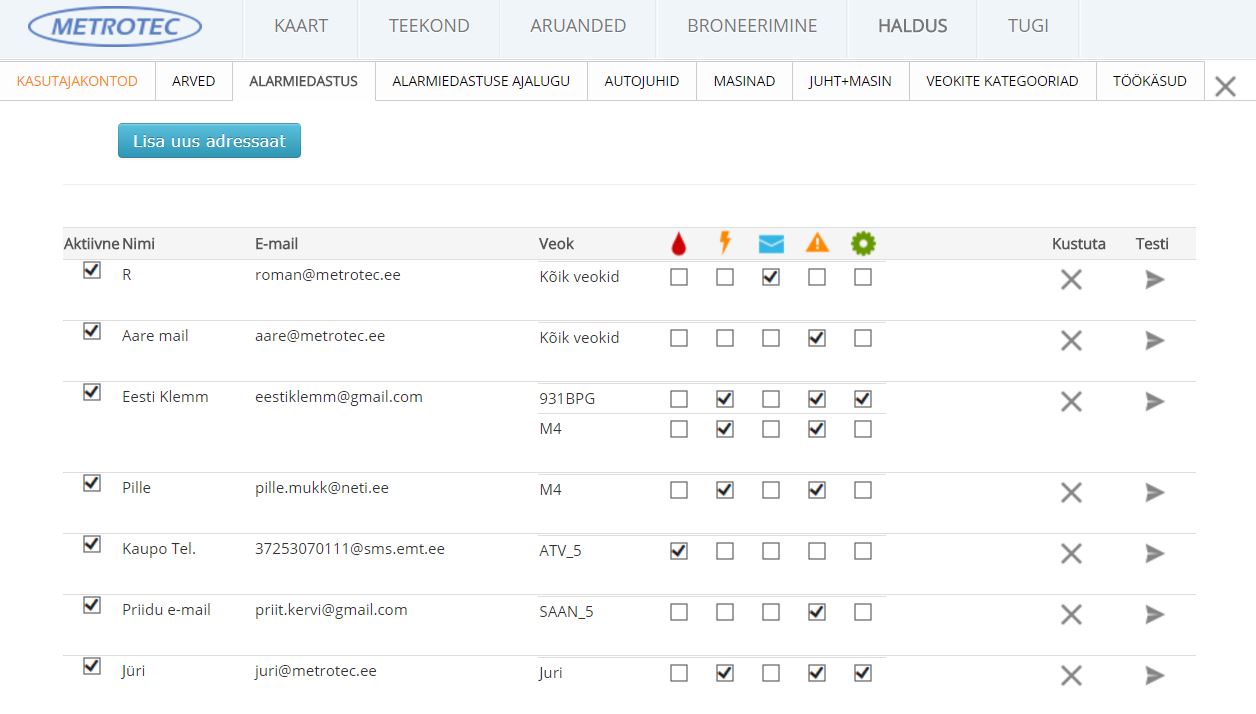
Task: Click the red fuel drop column icon
Action: [x=679, y=243]
